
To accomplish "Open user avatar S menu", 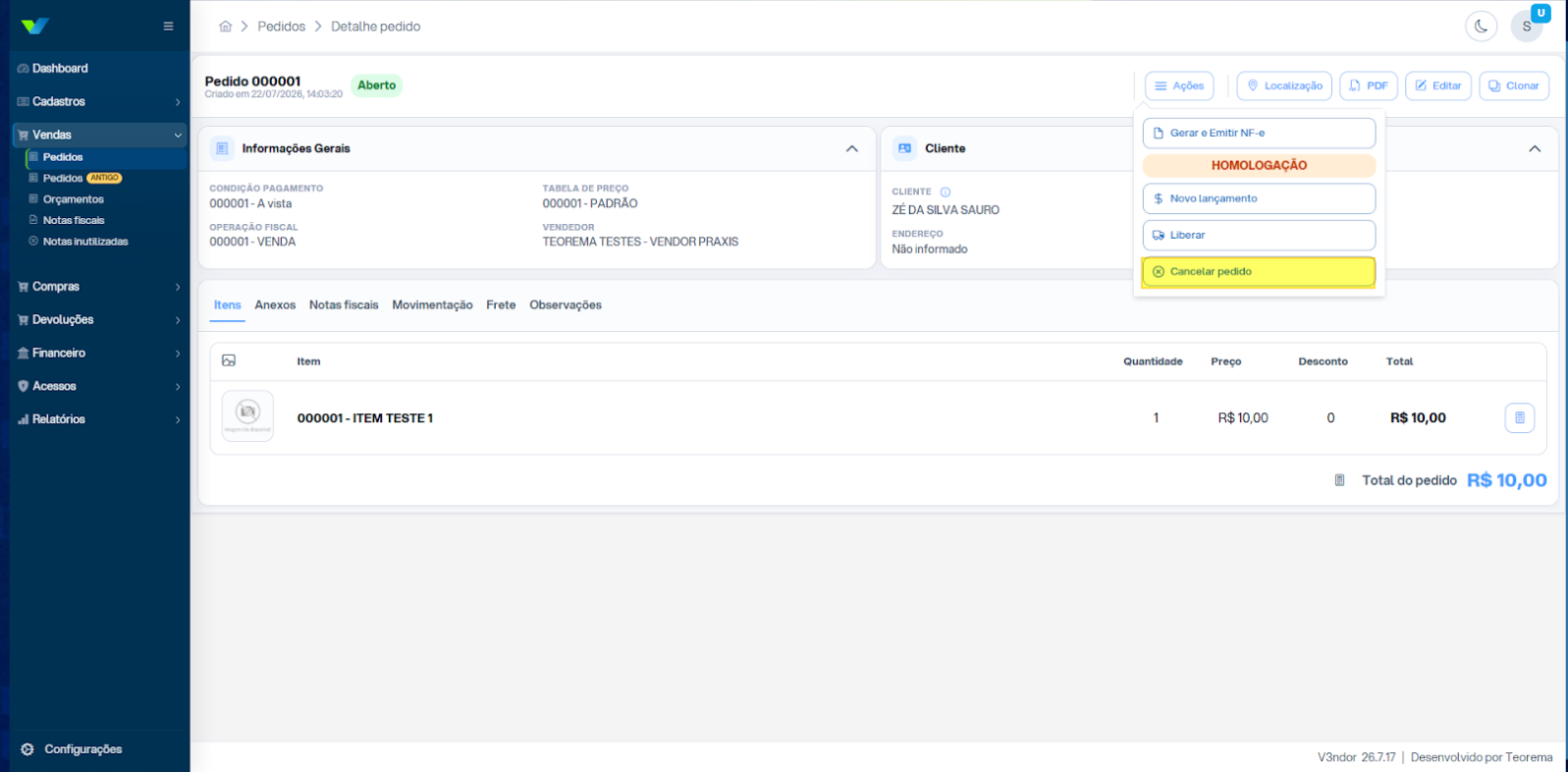I will (1526, 27).
